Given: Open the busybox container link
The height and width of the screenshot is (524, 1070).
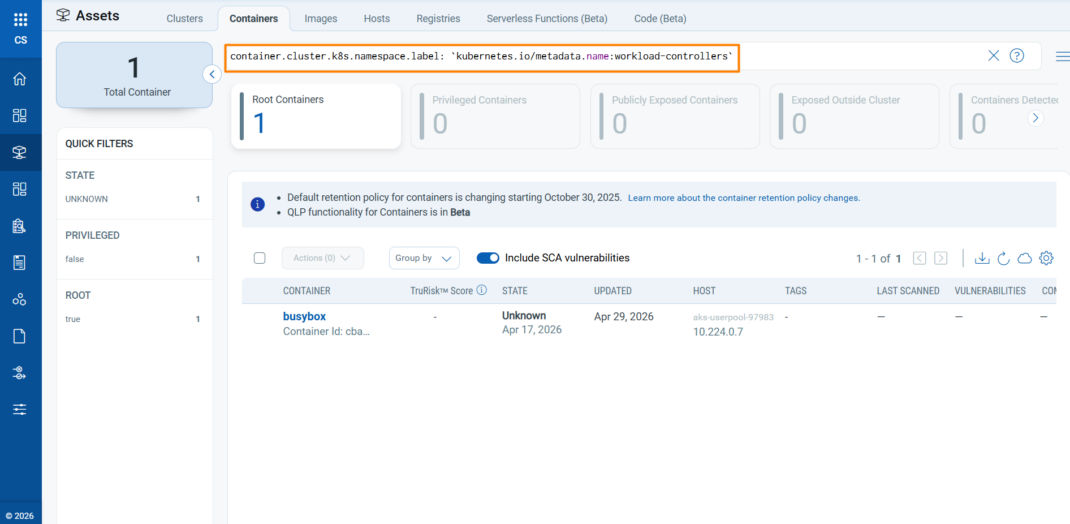Looking at the screenshot, I should click(304, 316).
